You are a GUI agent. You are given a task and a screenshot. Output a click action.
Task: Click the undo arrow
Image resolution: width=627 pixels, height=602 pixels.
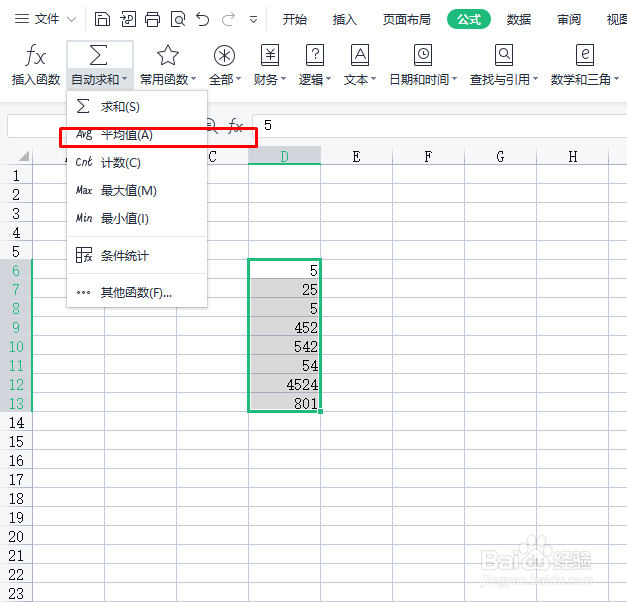[x=203, y=19]
